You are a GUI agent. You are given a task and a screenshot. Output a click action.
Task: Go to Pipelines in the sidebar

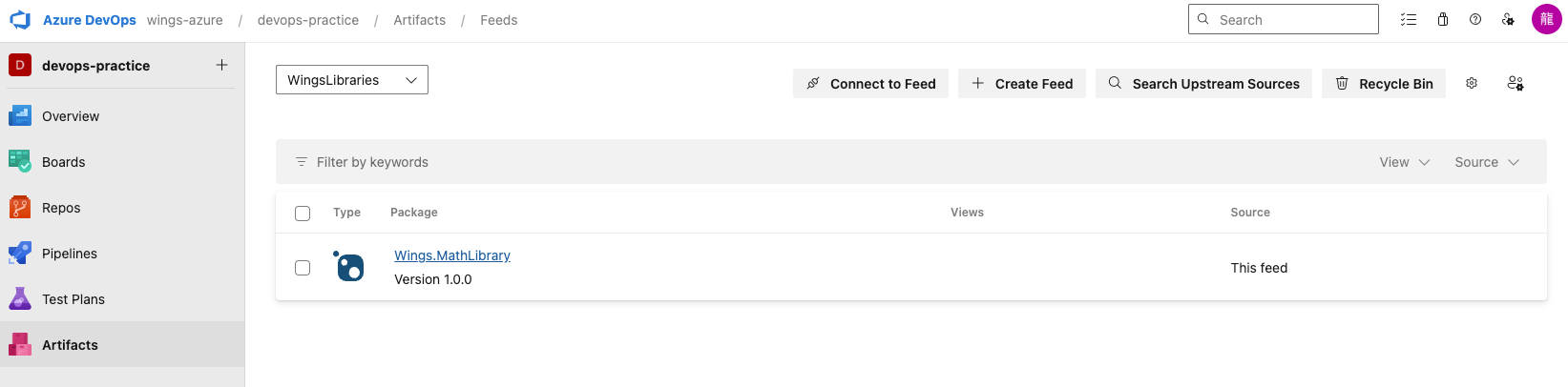(69, 254)
